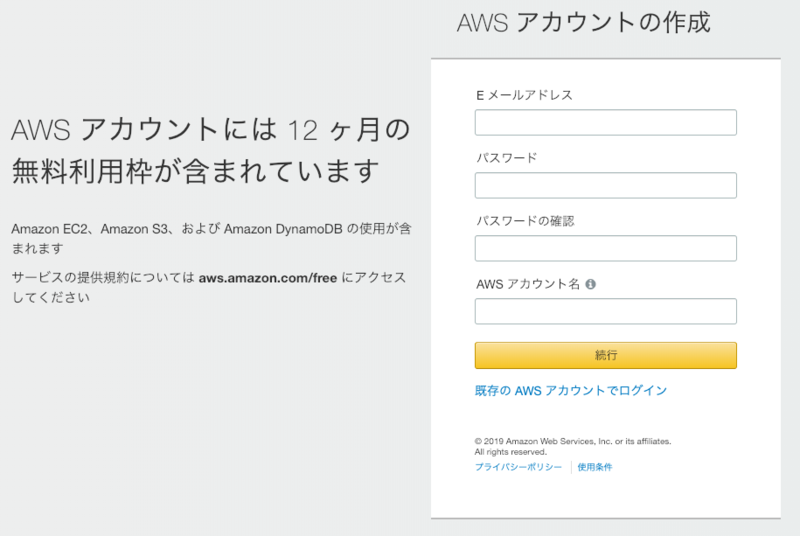
Task: Click the bold aws.amazon.com/free text
Action: [x=267, y=277]
